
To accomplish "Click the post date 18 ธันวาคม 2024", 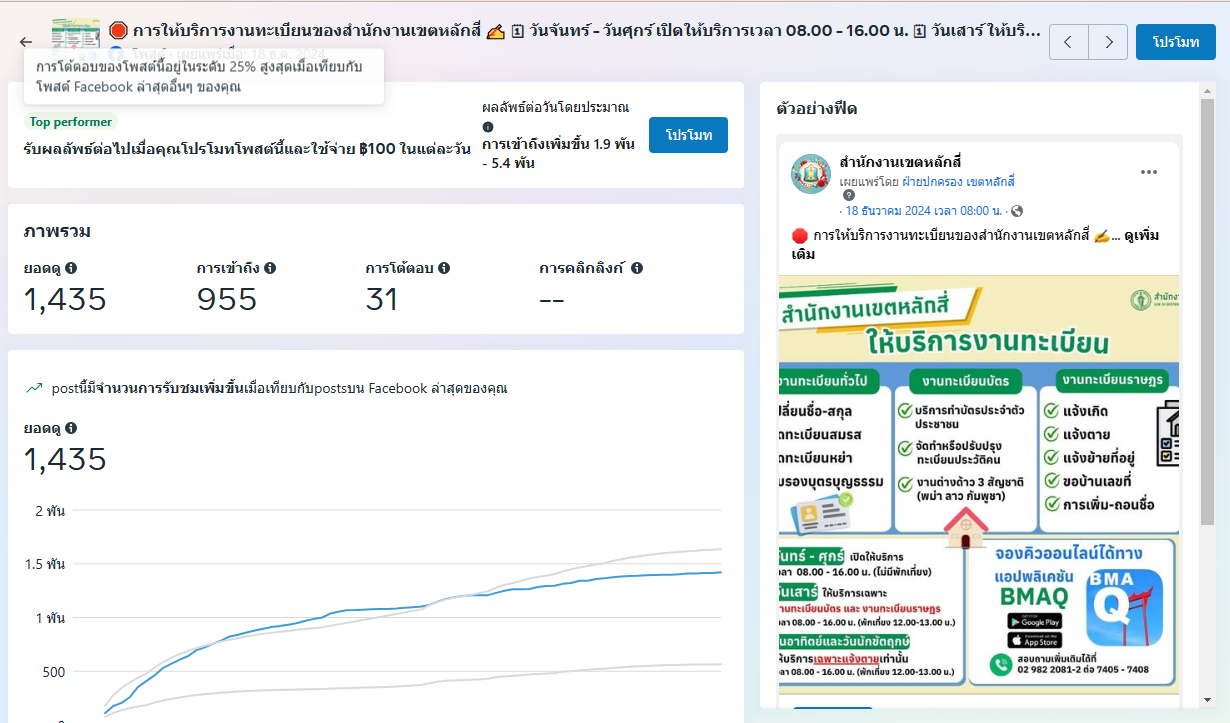I will [x=924, y=211].
